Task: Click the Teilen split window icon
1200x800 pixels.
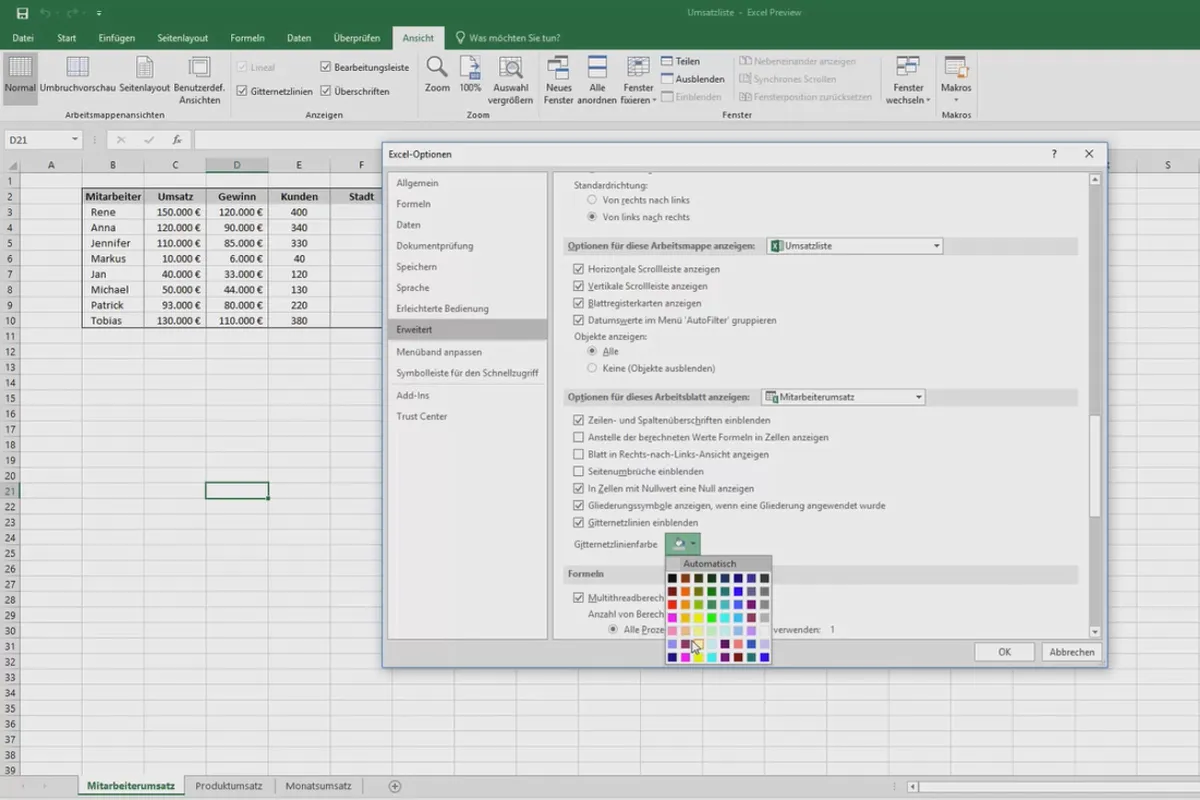Action: click(x=668, y=62)
